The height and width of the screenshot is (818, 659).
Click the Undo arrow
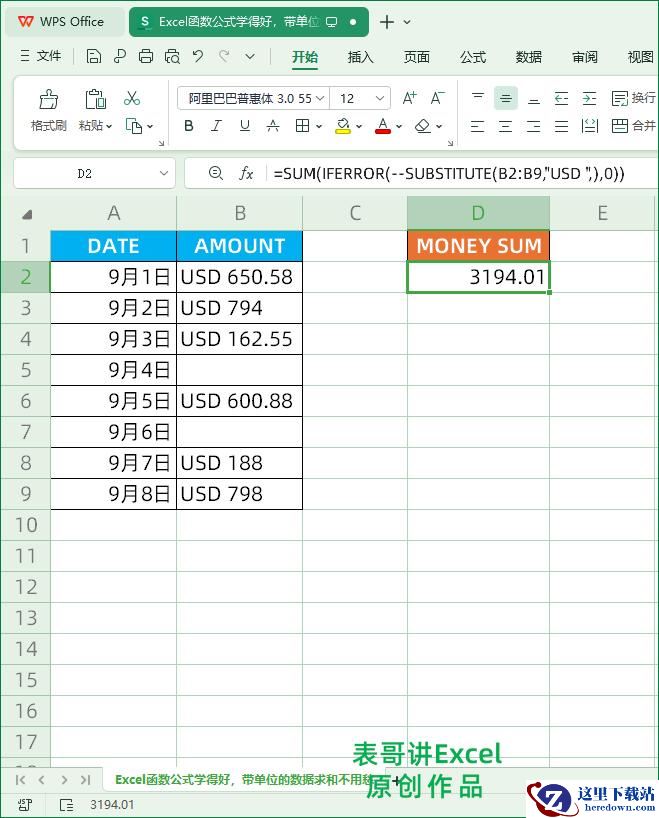[x=198, y=56]
